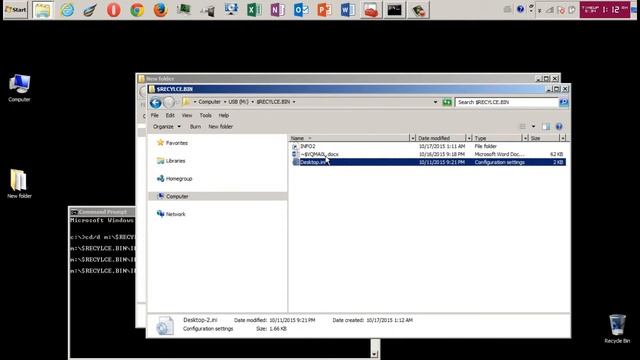
Task: Select Favorites in navigation pane
Action: click(172, 143)
